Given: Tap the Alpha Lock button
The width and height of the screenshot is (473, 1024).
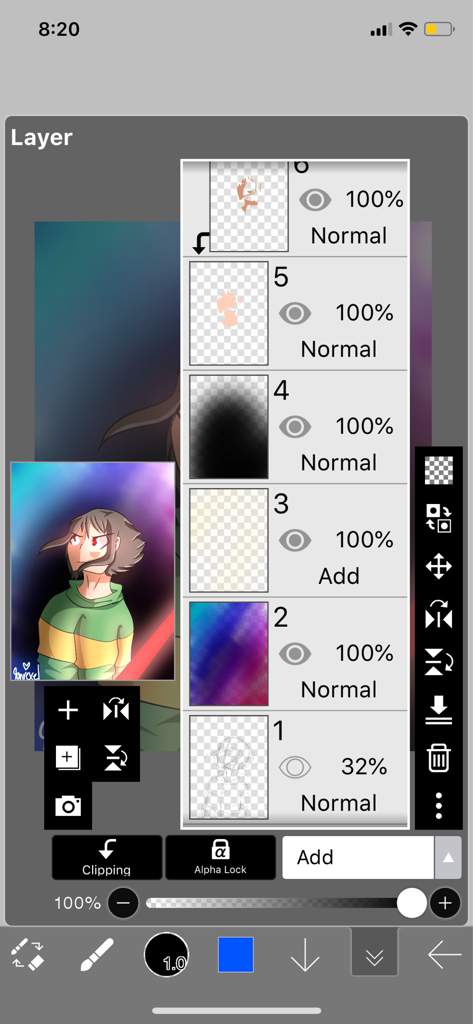Looking at the screenshot, I should pyautogui.click(x=220, y=857).
